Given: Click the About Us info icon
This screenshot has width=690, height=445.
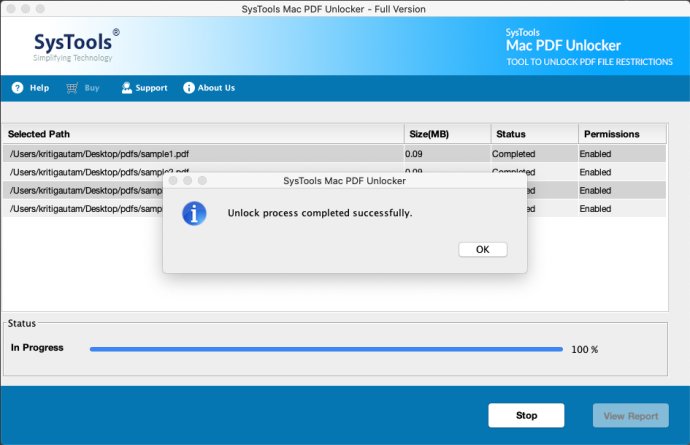Looking at the screenshot, I should (x=189, y=88).
